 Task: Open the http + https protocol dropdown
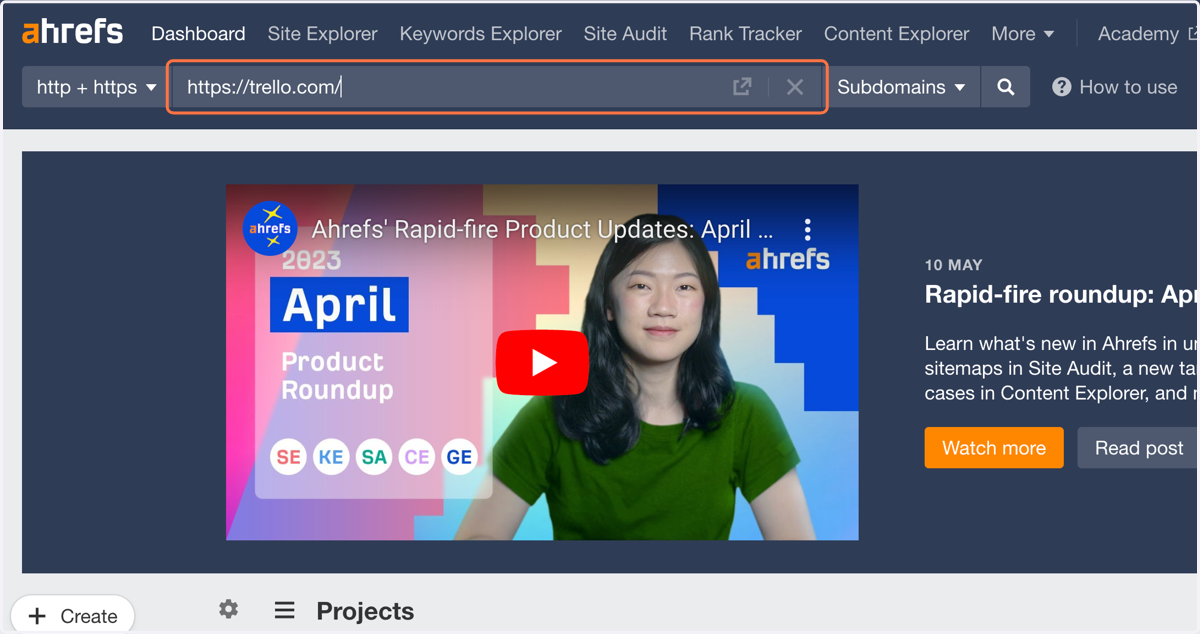pos(96,87)
